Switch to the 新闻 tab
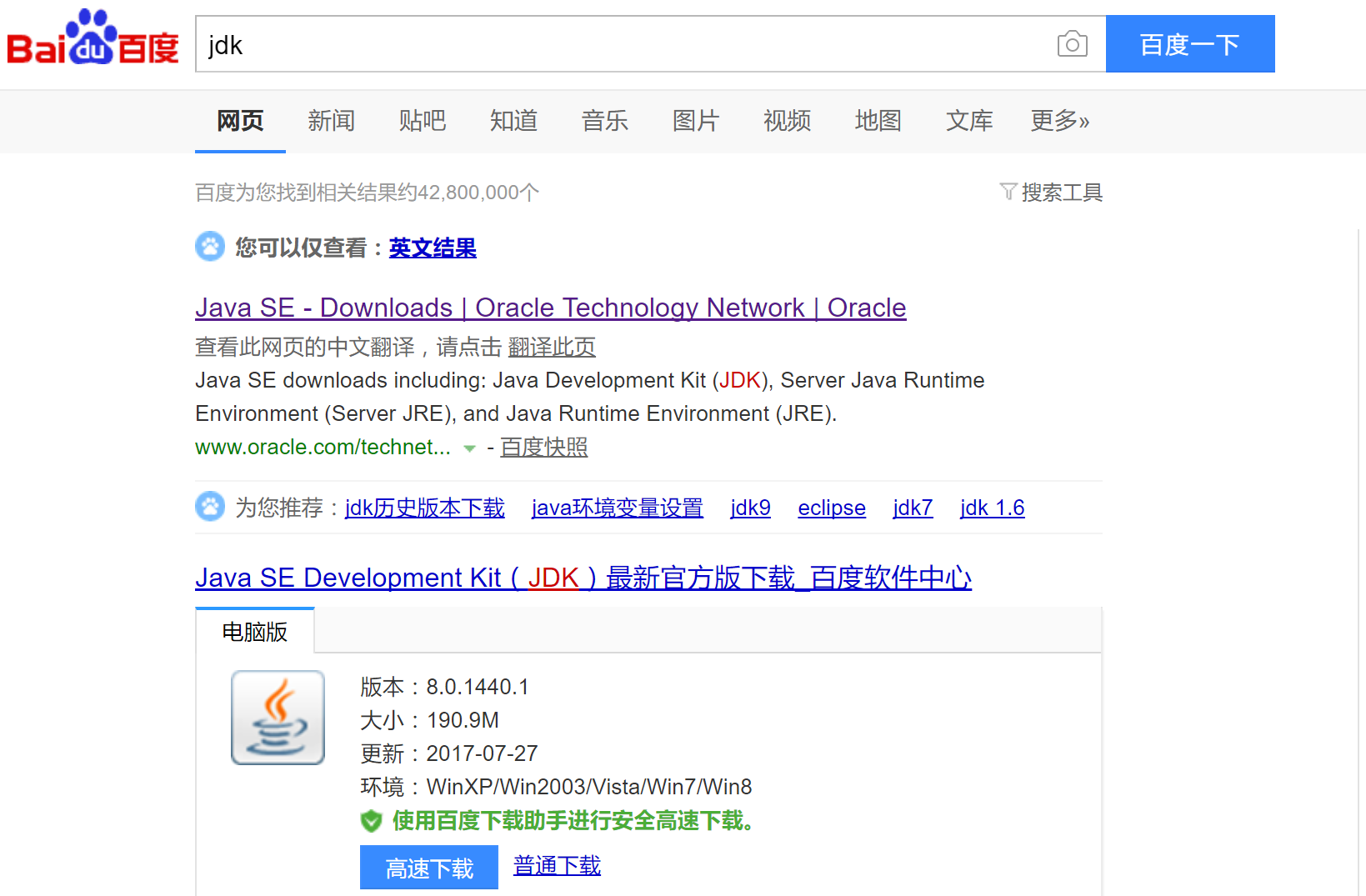 tap(331, 121)
